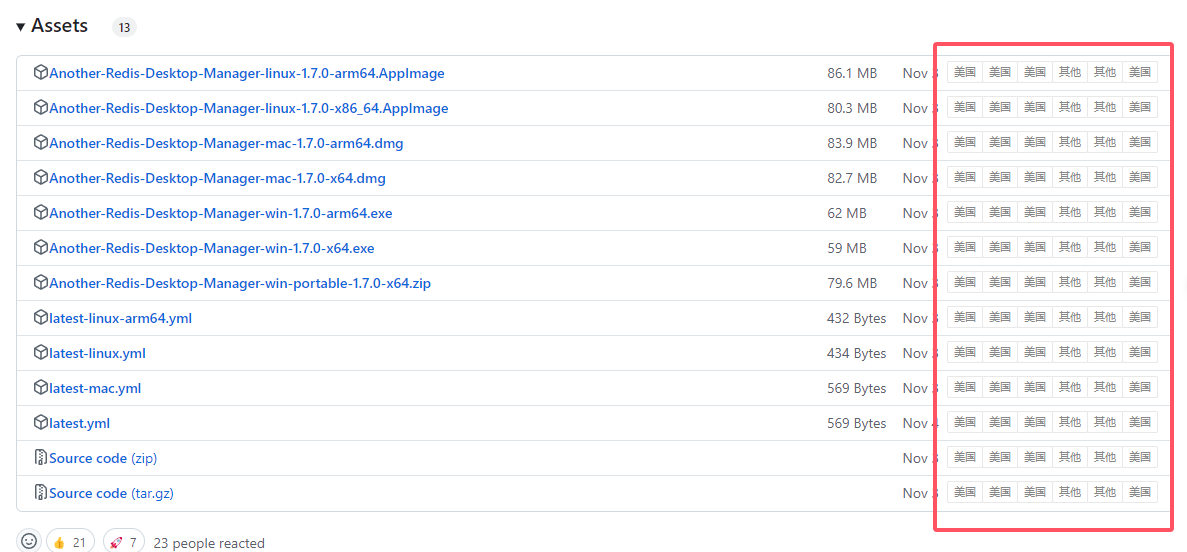Click last 美国 mirror button in win-1.7.0-x64.exe row

pos(1140,247)
